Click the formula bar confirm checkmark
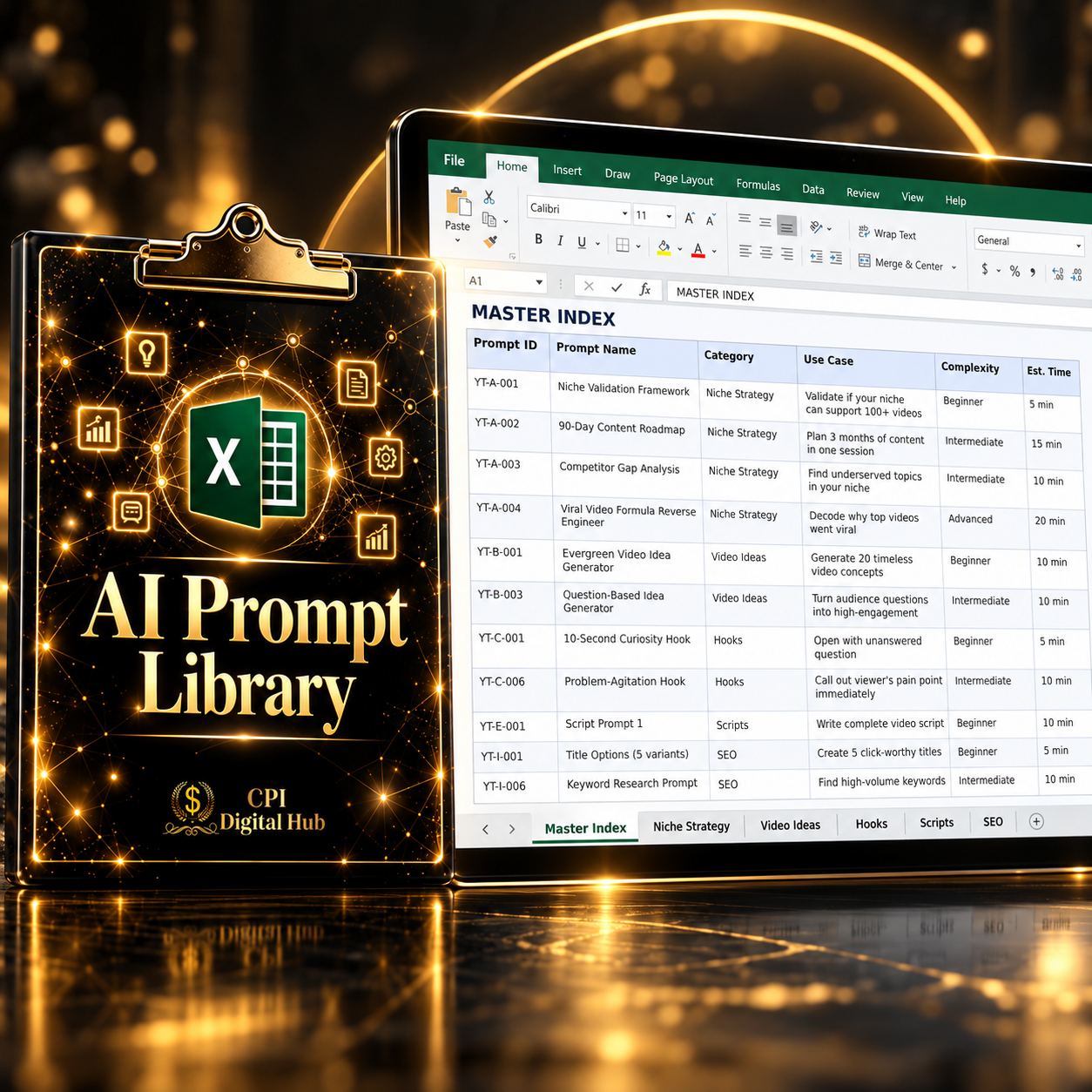 point(617,287)
